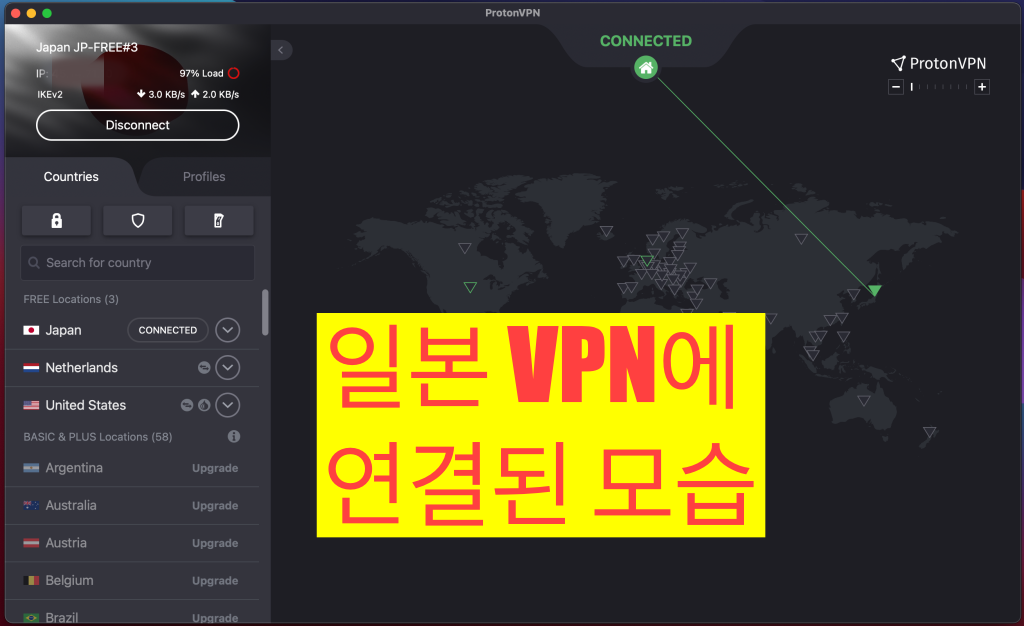Screen dimensions: 1024x626
Task: Click Upgrade next to Argentina
Action: click(215, 468)
